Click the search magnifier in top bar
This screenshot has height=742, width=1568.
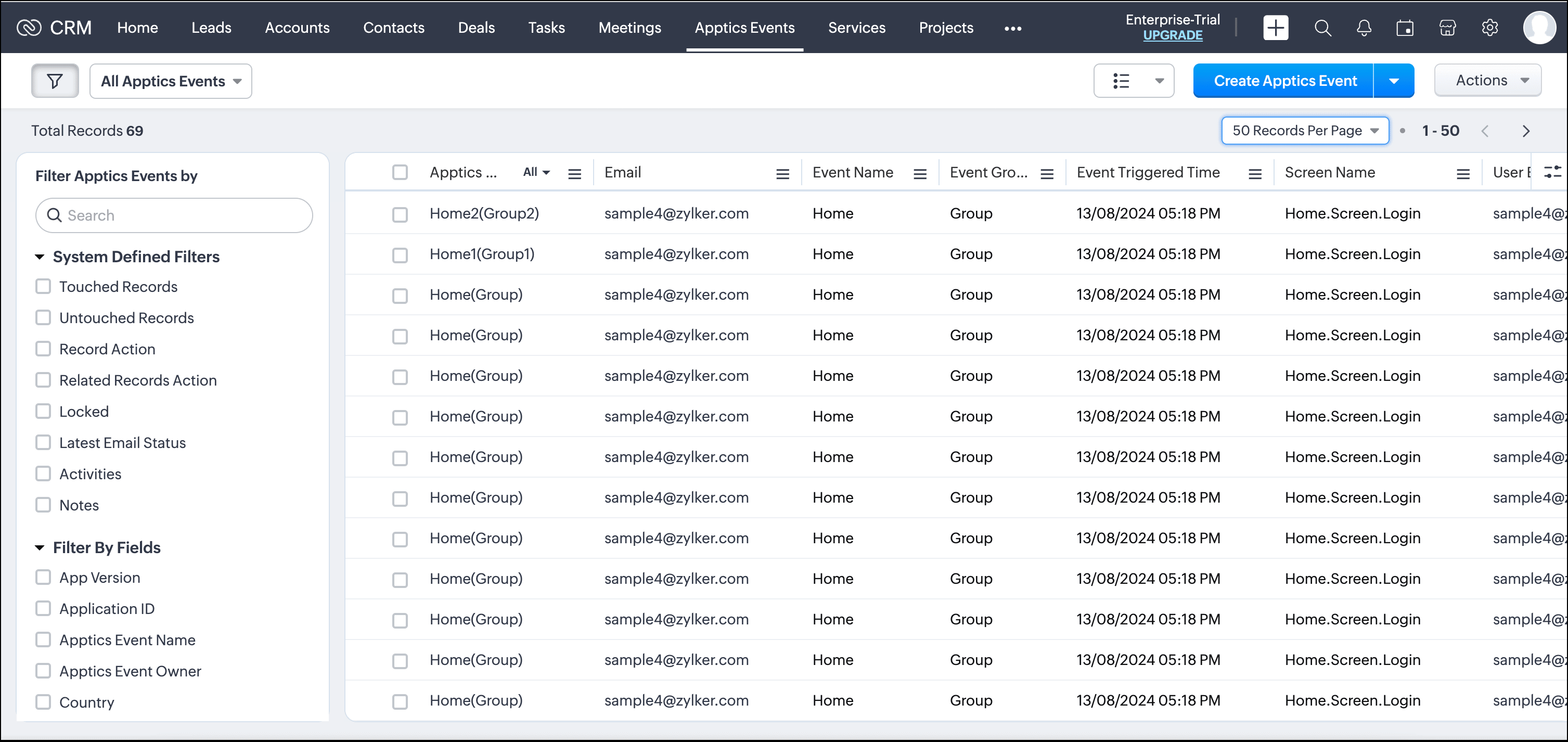point(1322,28)
